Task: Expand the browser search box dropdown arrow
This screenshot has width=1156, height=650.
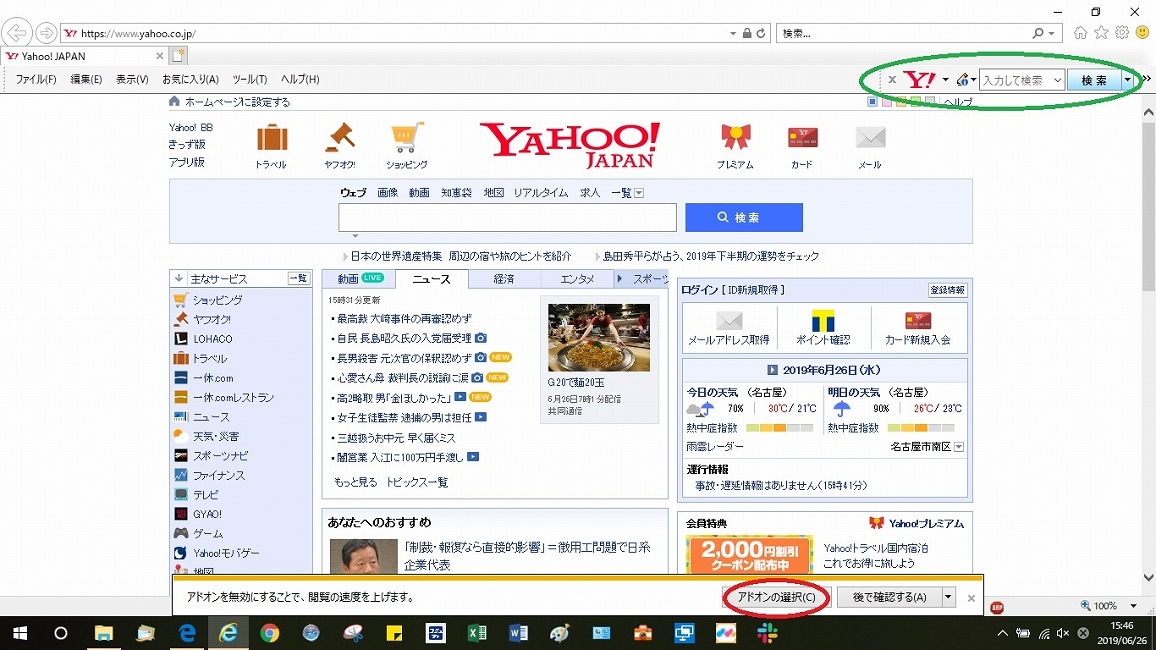Action: 1051,33
